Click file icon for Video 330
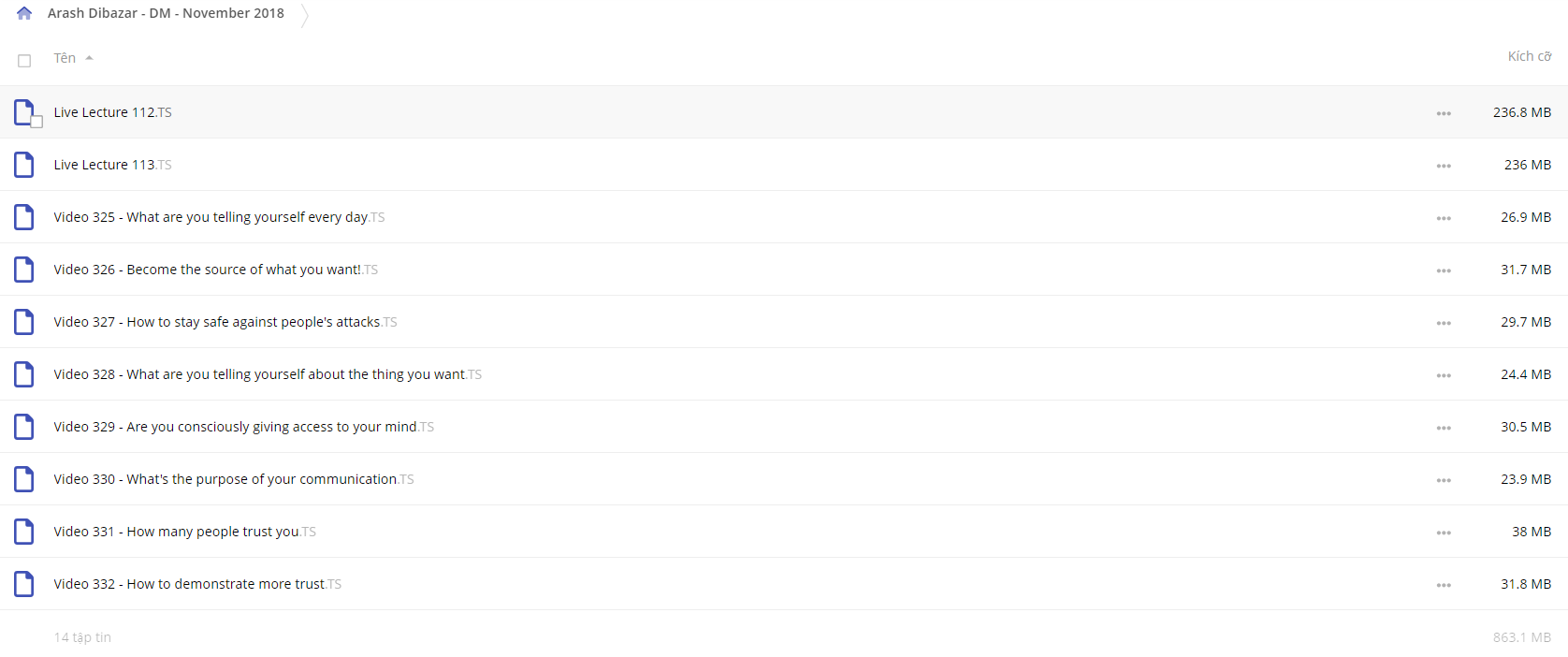1568x657 pixels. (x=24, y=479)
